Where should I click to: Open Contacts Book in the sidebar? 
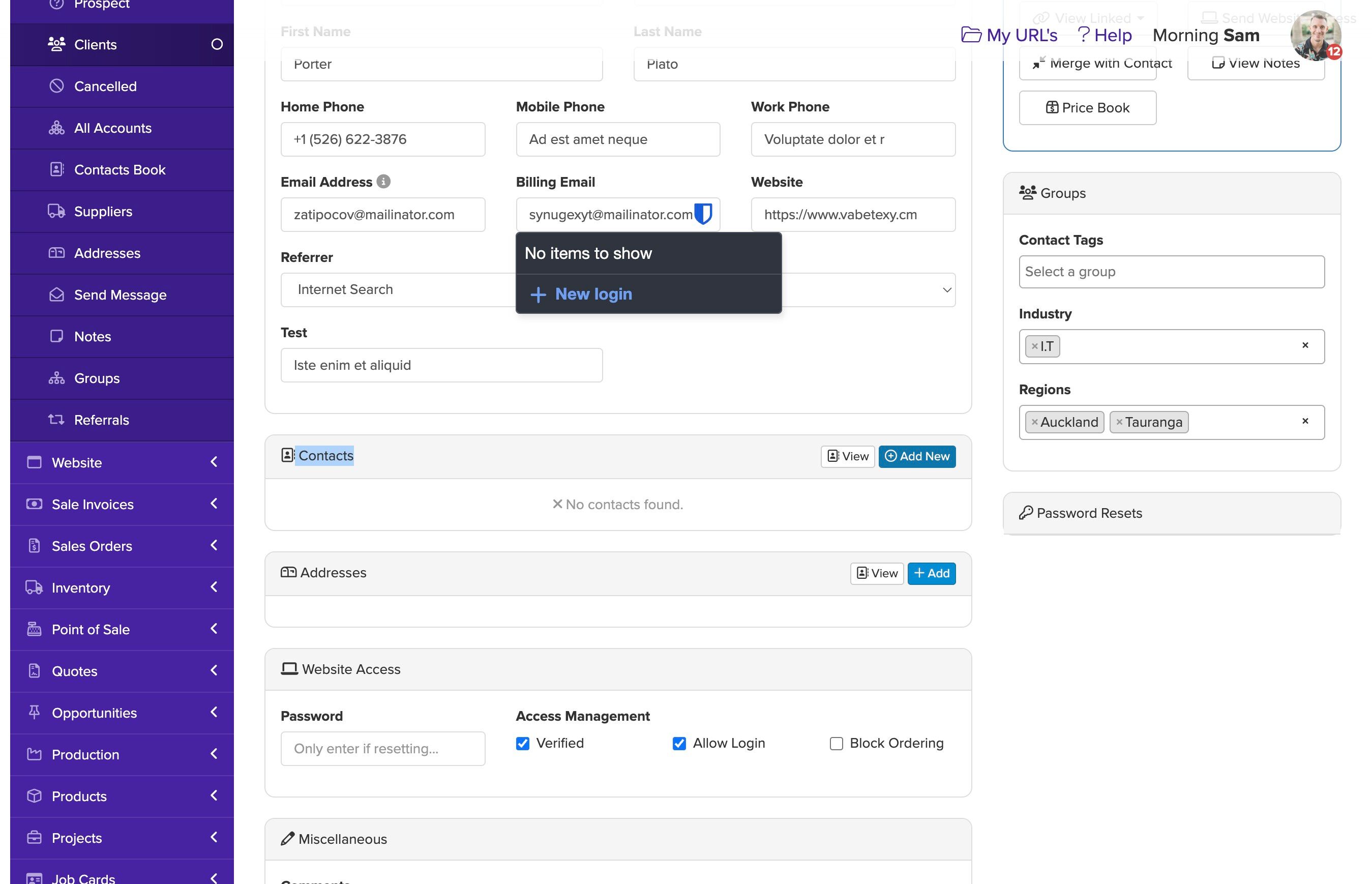[x=120, y=170]
